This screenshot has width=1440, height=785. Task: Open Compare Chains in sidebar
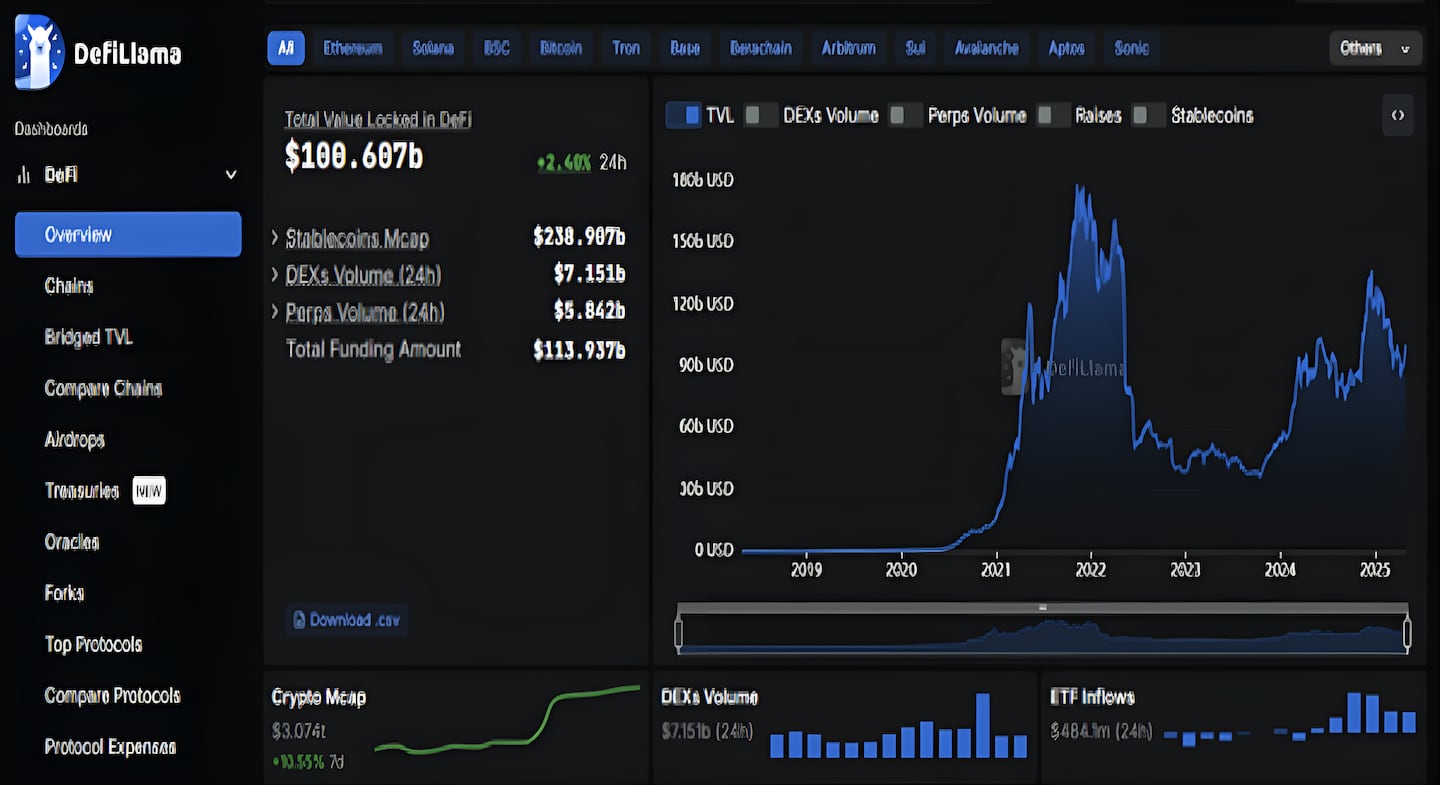pos(103,388)
